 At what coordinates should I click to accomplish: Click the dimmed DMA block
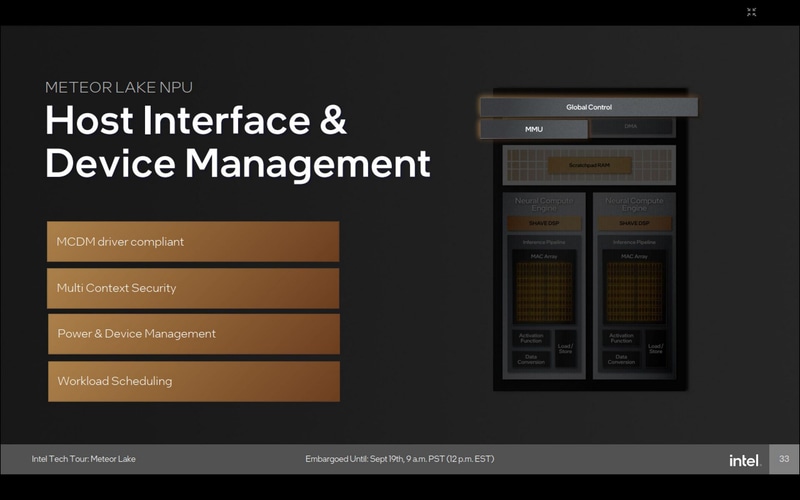631,127
